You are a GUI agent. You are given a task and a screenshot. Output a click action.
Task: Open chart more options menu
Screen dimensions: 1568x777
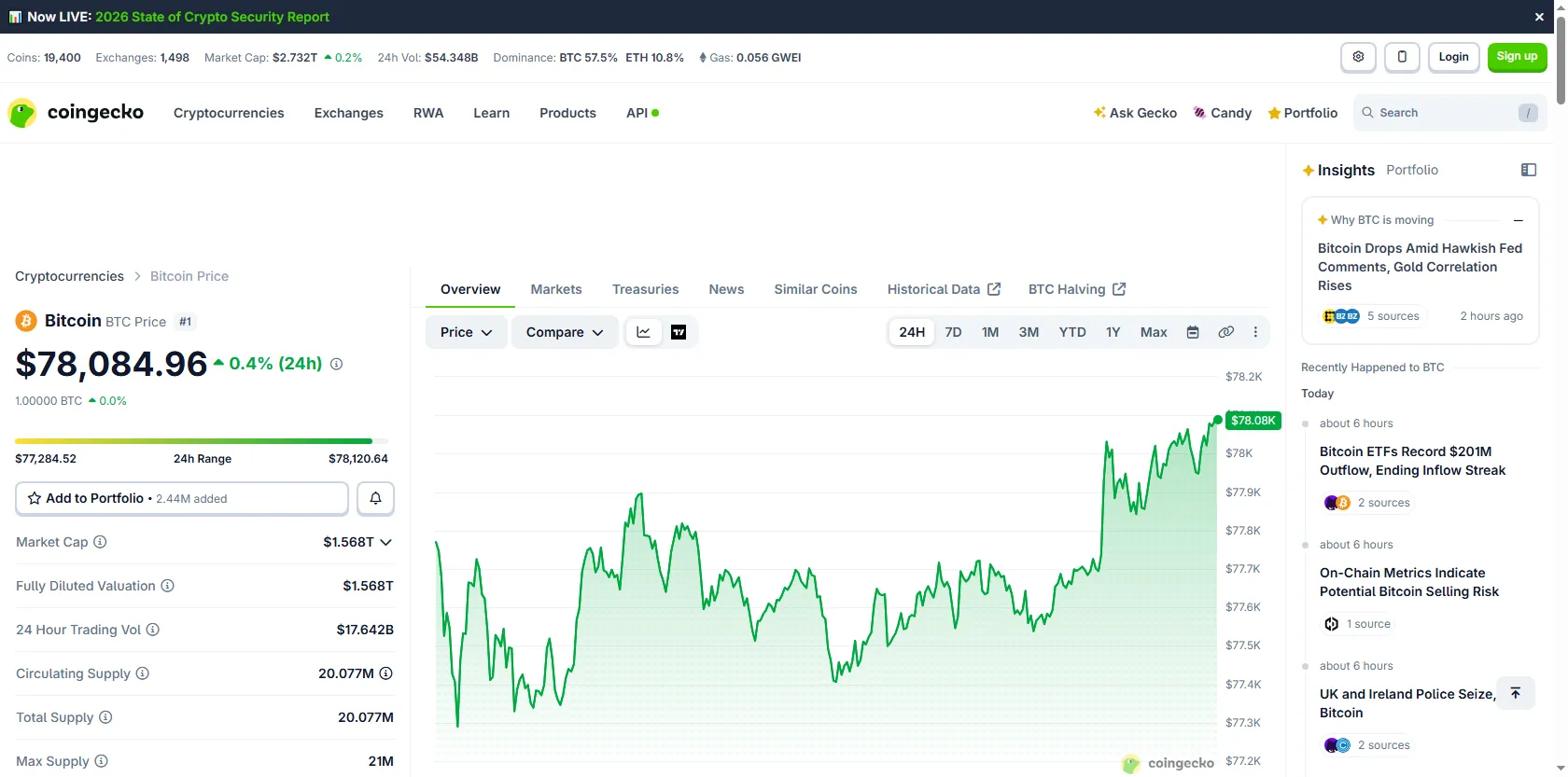click(1255, 332)
